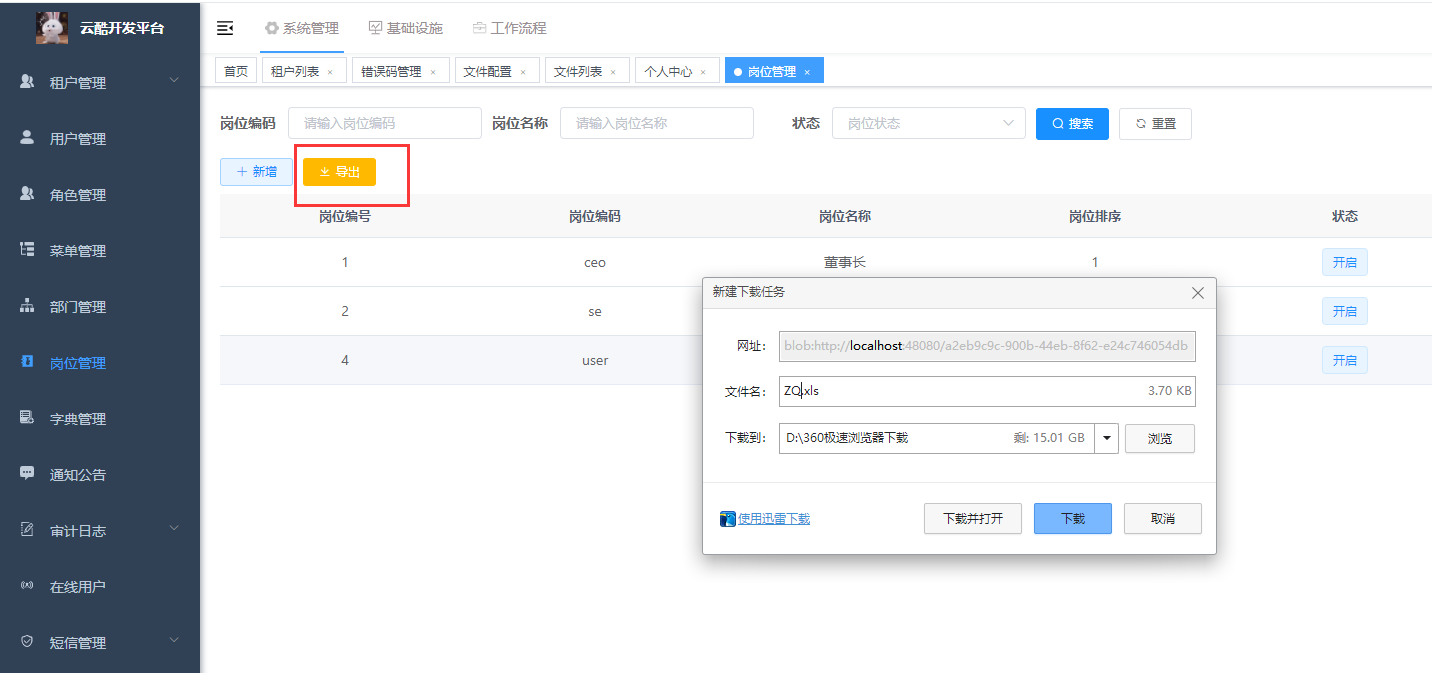This screenshot has width=1432, height=673.
Task: Click the 文件名 field containing ZQ.xls
Action: point(987,391)
